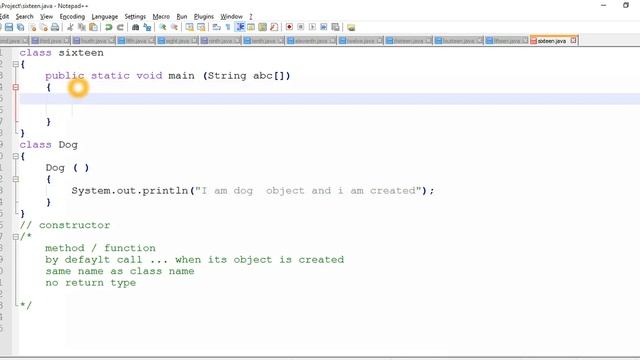Open the User Defined Language icon

(251, 27)
